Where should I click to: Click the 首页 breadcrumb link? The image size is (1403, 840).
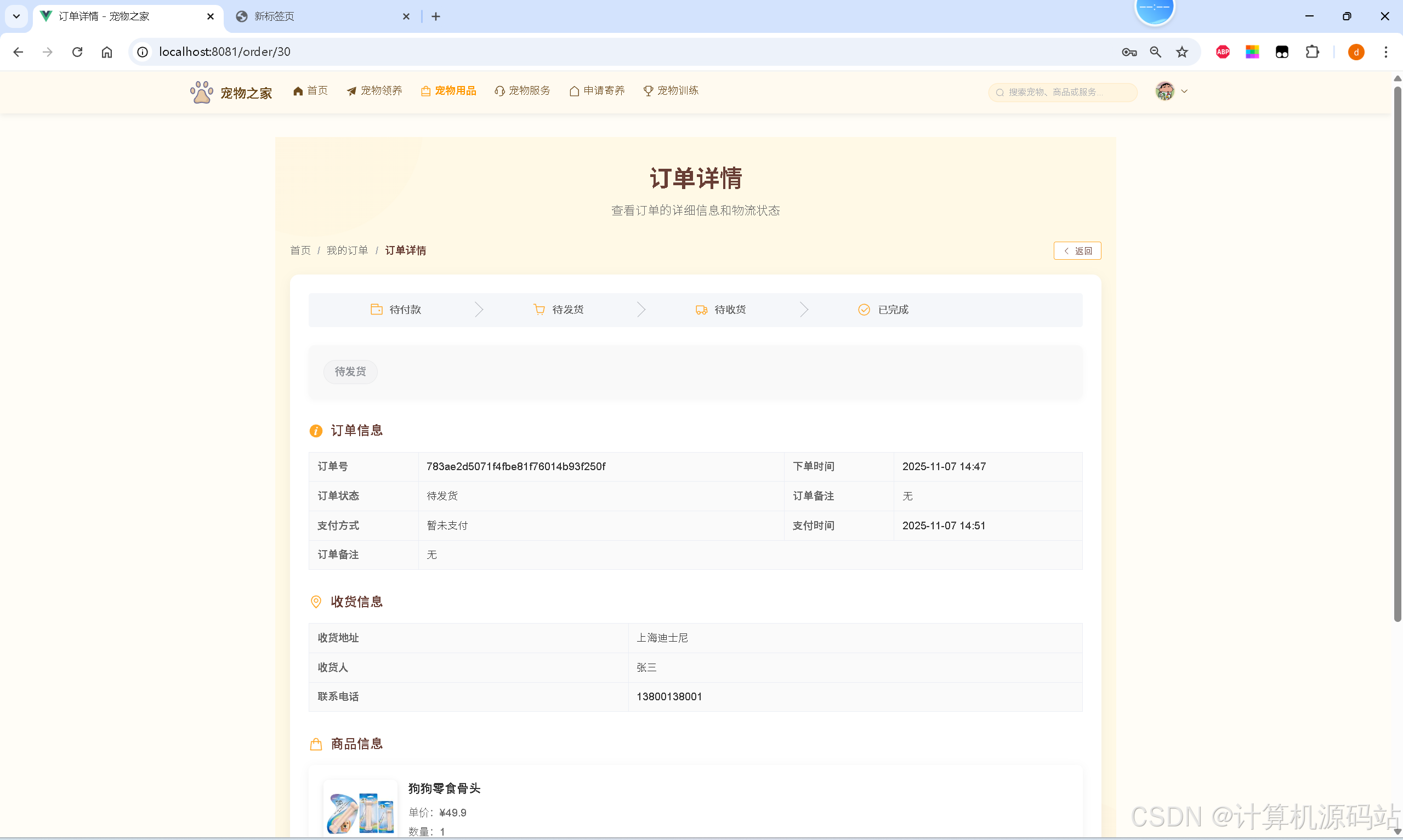(x=300, y=251)
